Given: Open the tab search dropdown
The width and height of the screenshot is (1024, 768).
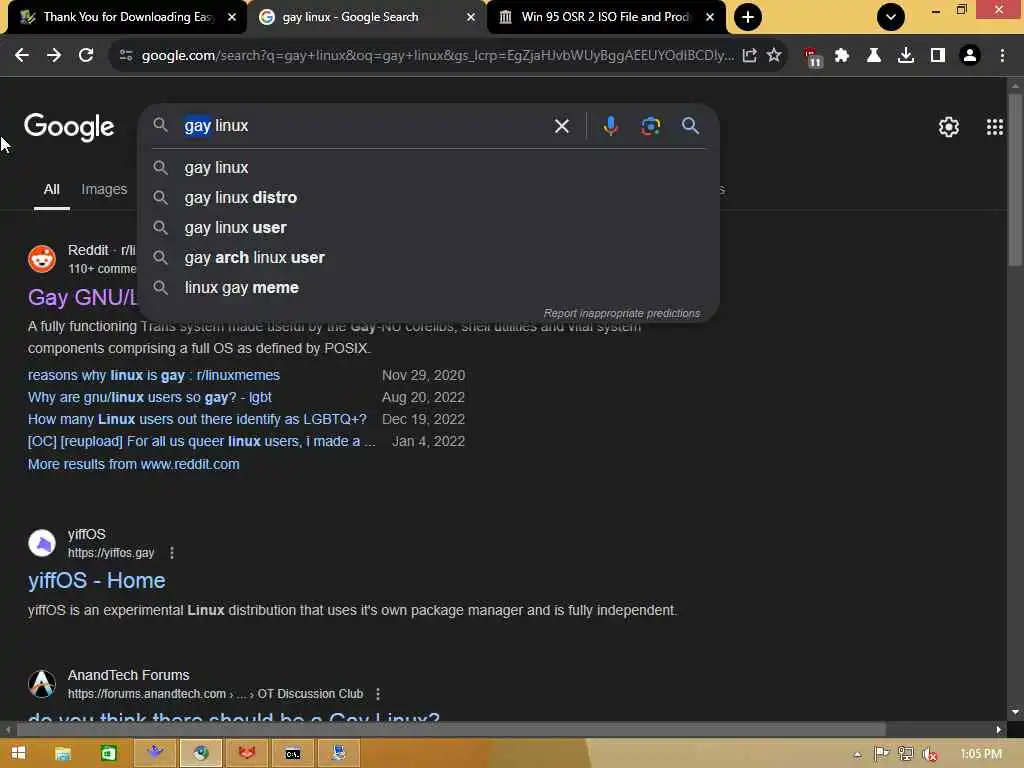Looking at the screenshot, I should coord(891,17).
